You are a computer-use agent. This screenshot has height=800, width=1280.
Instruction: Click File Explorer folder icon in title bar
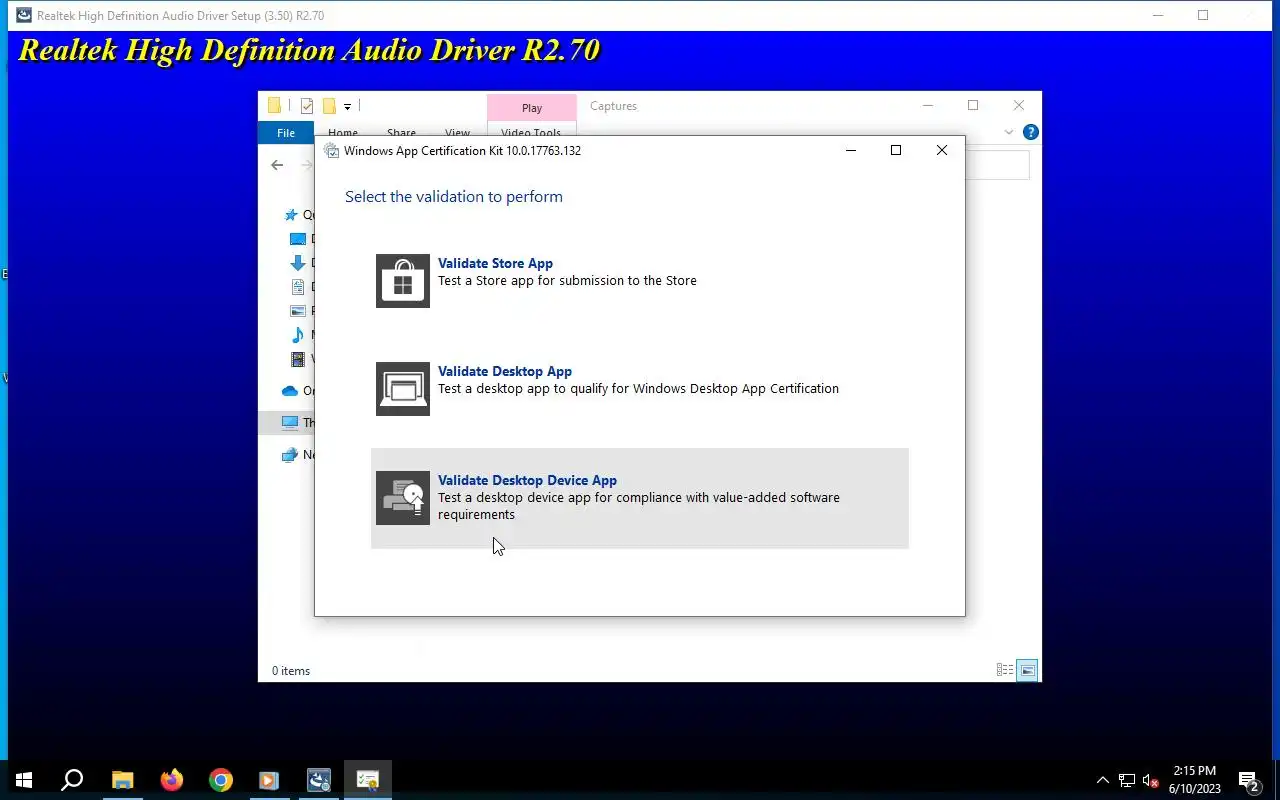(x=275, y=106)
